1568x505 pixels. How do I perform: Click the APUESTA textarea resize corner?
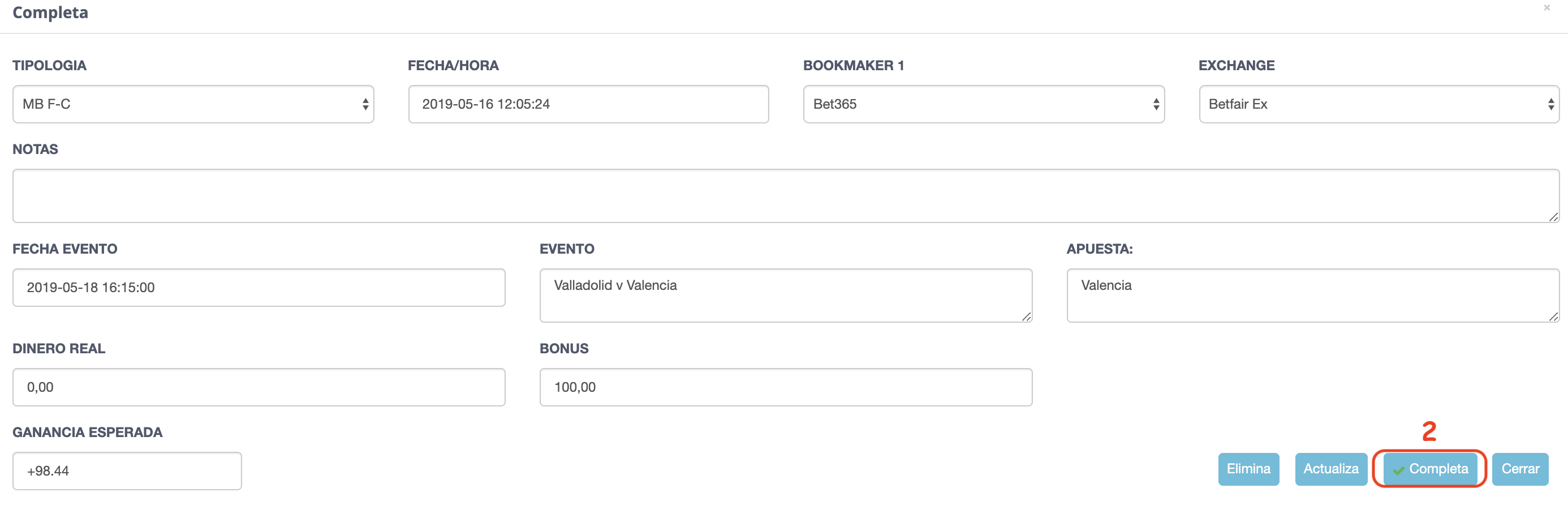pyautogui.click(x=1553, y=317)
